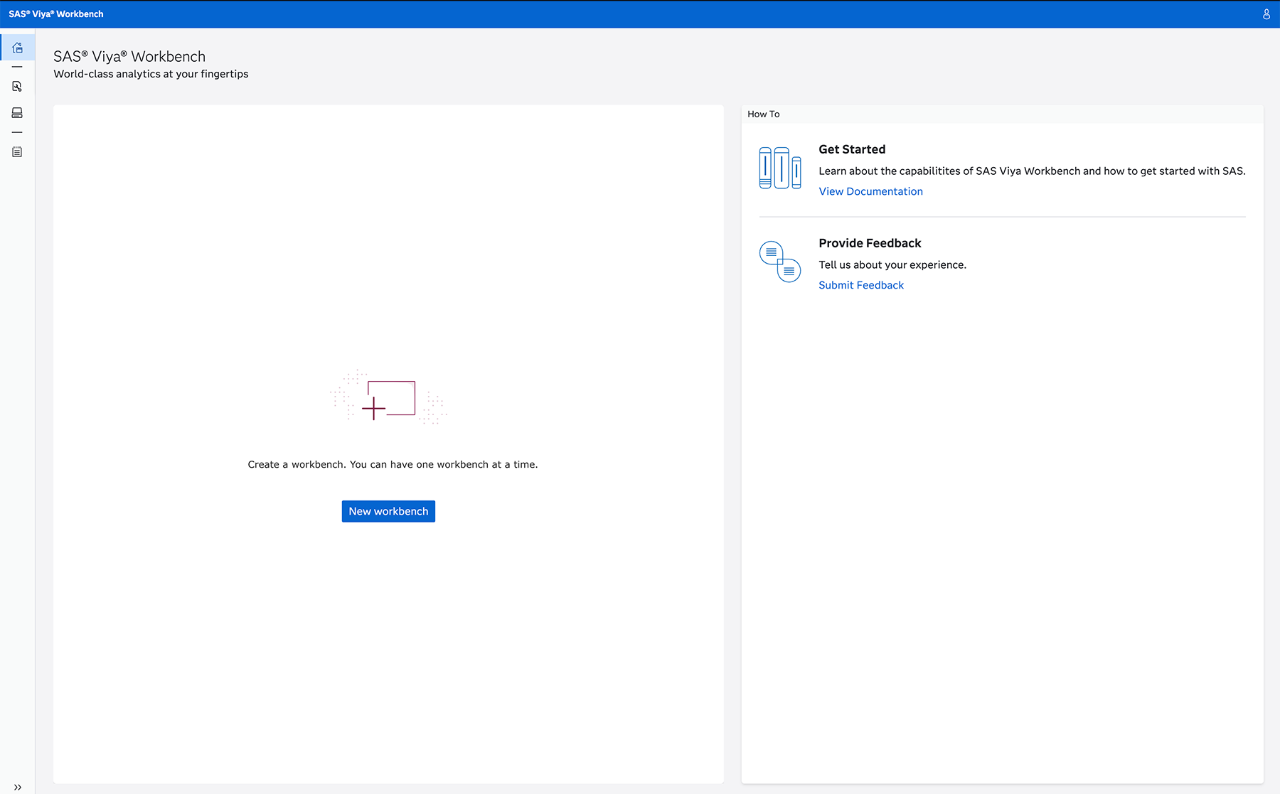Click the Get Started heading
Screen dimensions: 1280x794
coord(852,149)
